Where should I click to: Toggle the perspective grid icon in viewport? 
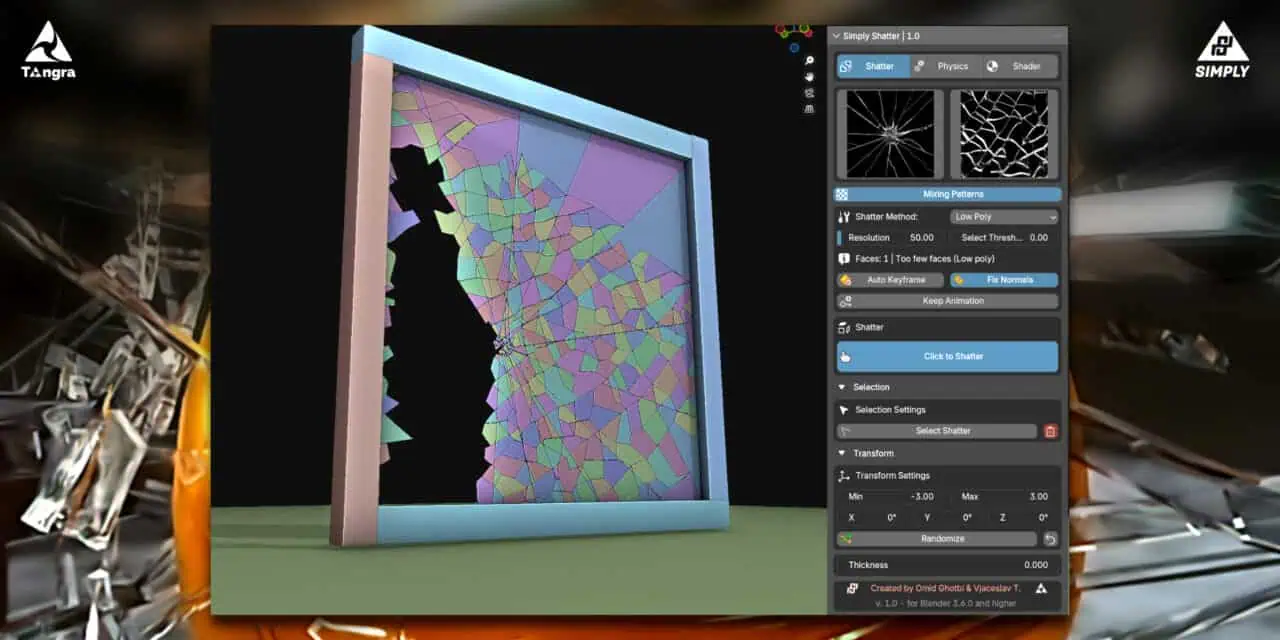click(809, 109)
